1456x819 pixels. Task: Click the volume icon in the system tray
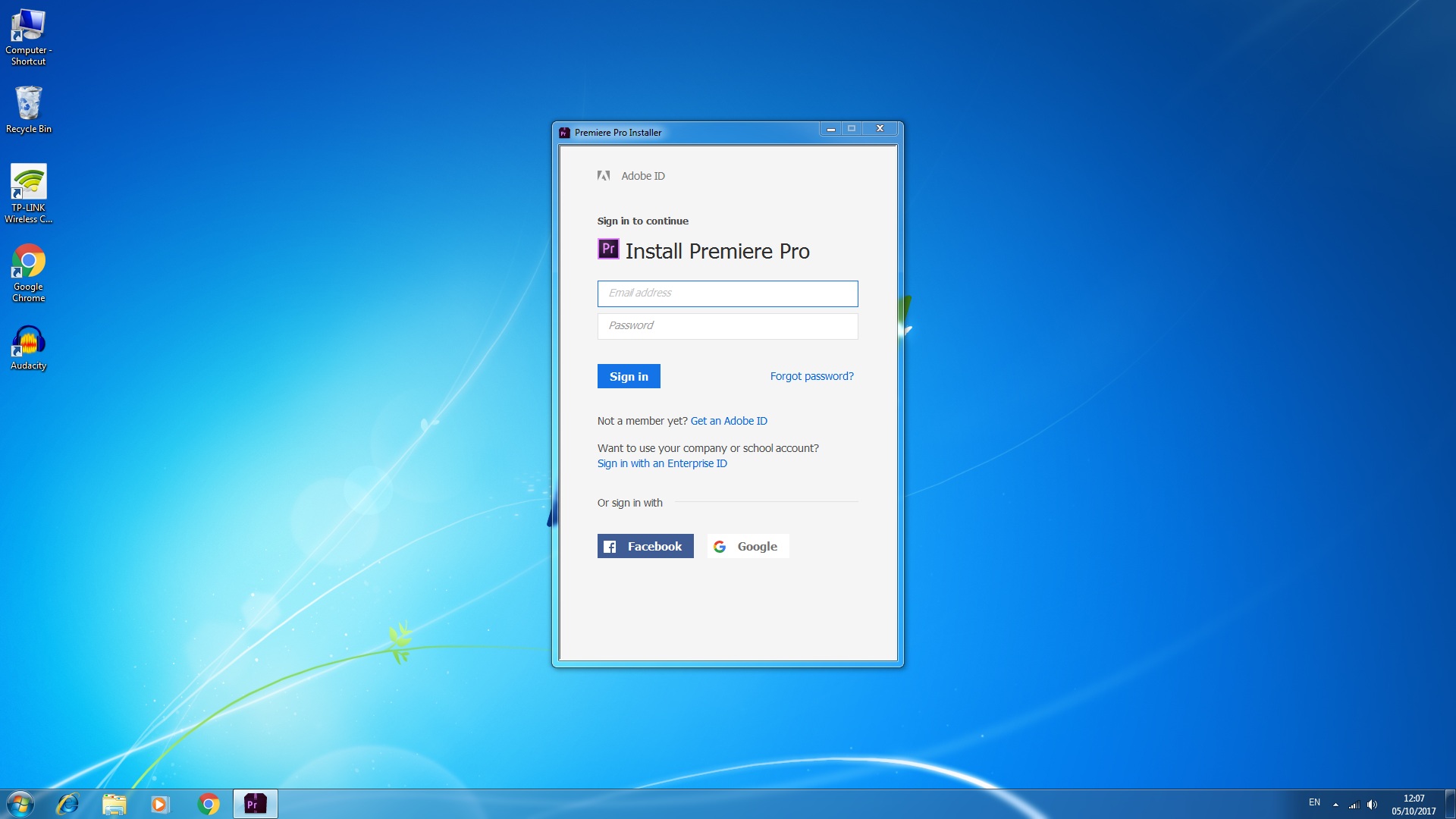[1373, 804]
